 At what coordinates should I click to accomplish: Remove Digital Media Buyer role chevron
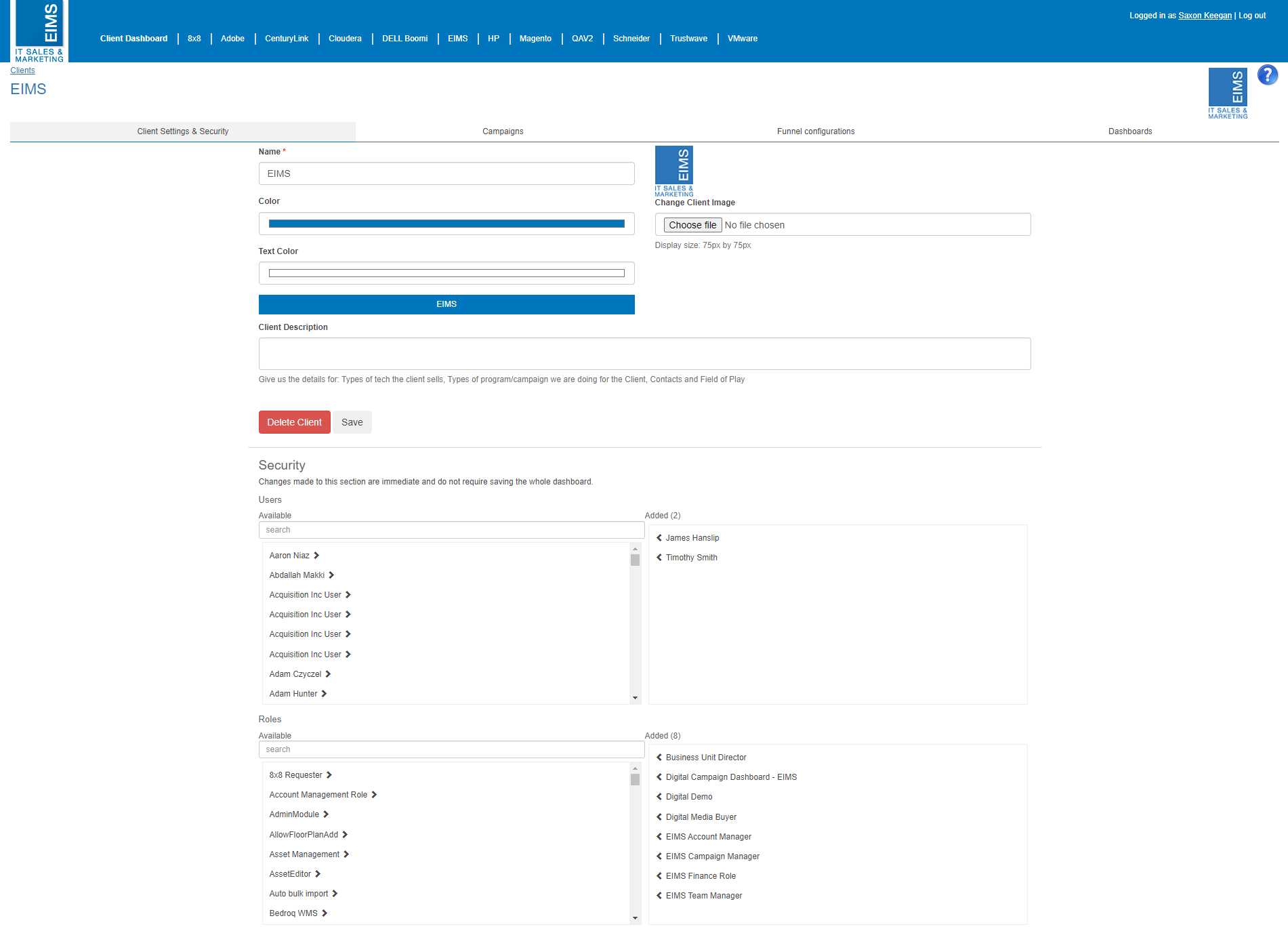coord(659,817)
